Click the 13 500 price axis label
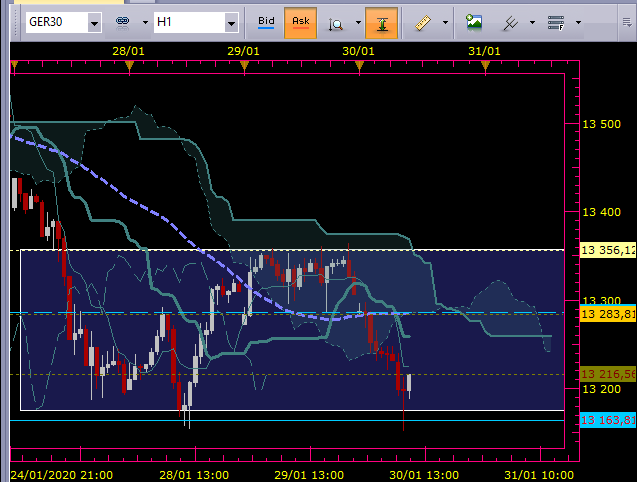Image resolution: width=637 pixels, height=482 pixels. click(602, 124)
